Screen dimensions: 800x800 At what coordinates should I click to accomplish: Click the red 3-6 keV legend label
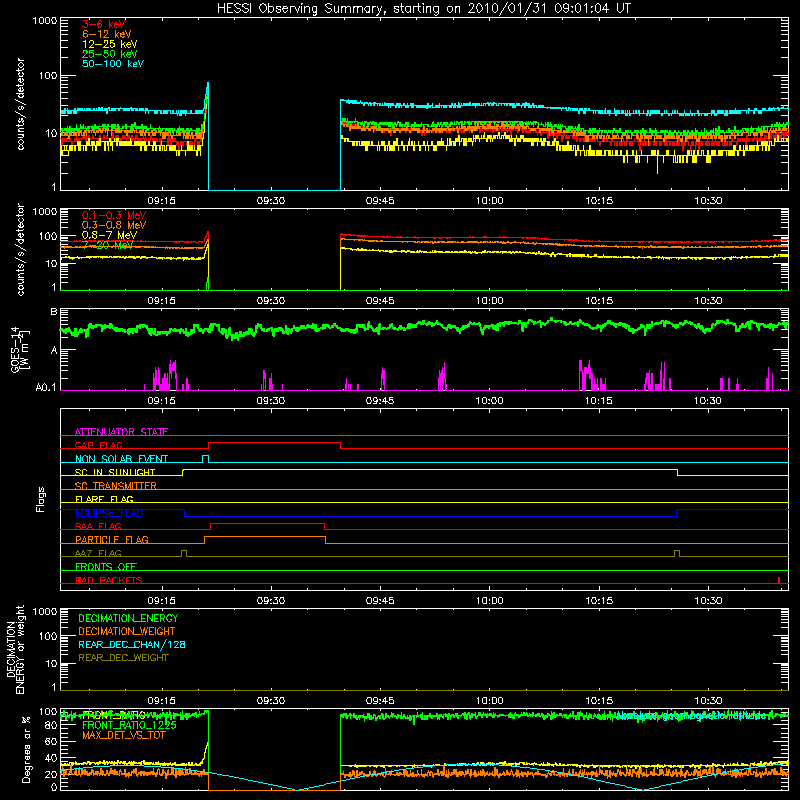coord(104,24)
